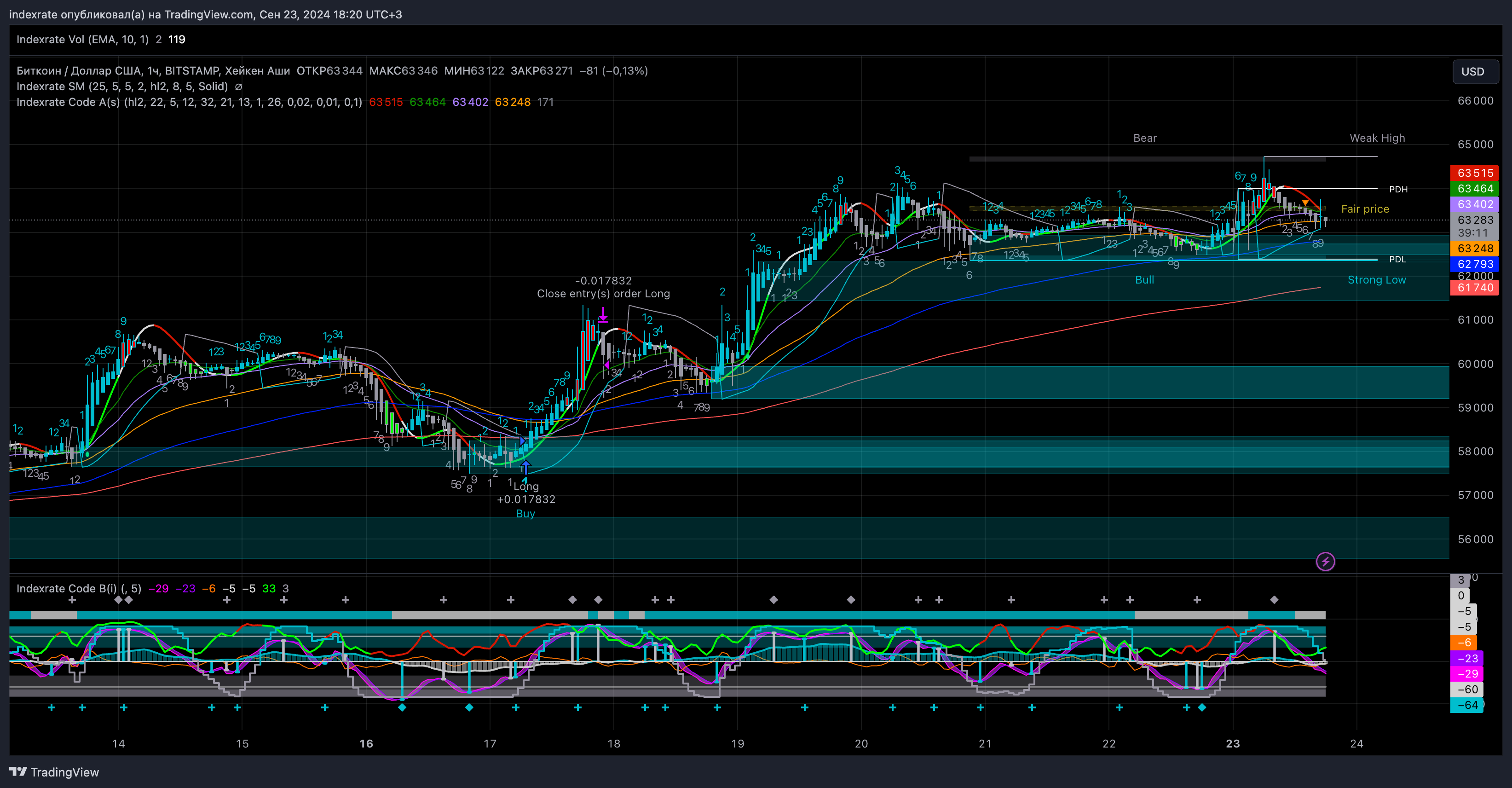Click the Weak High label
This screenshot has height=788, width=1512.
(1377, 138)
